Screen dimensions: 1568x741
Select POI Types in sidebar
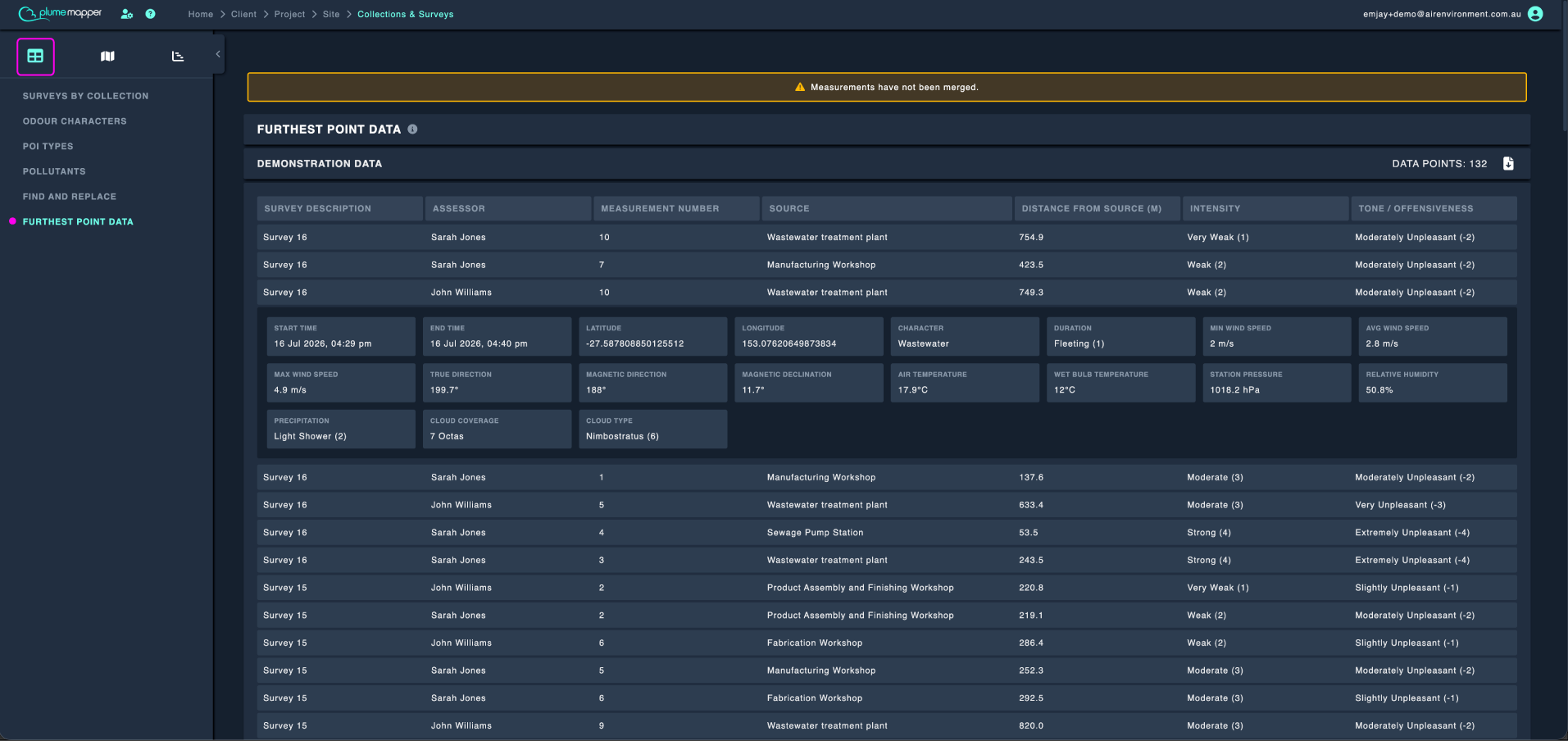(48, 147)
